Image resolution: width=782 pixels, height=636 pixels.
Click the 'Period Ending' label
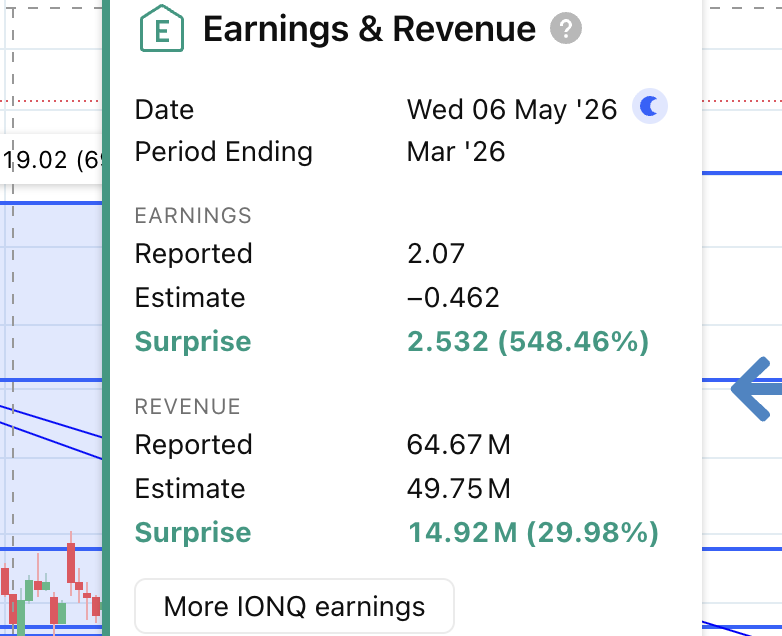tap(223, 151)
